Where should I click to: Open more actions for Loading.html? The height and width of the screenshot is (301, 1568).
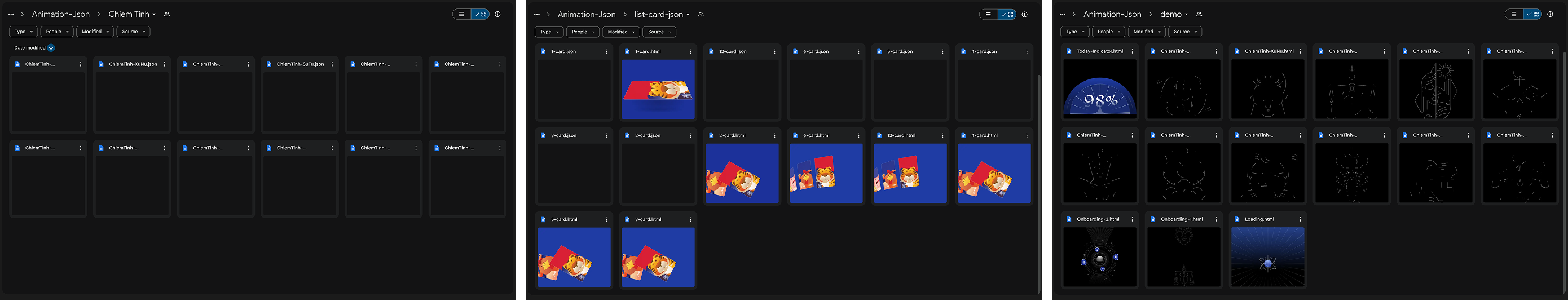1300,219
